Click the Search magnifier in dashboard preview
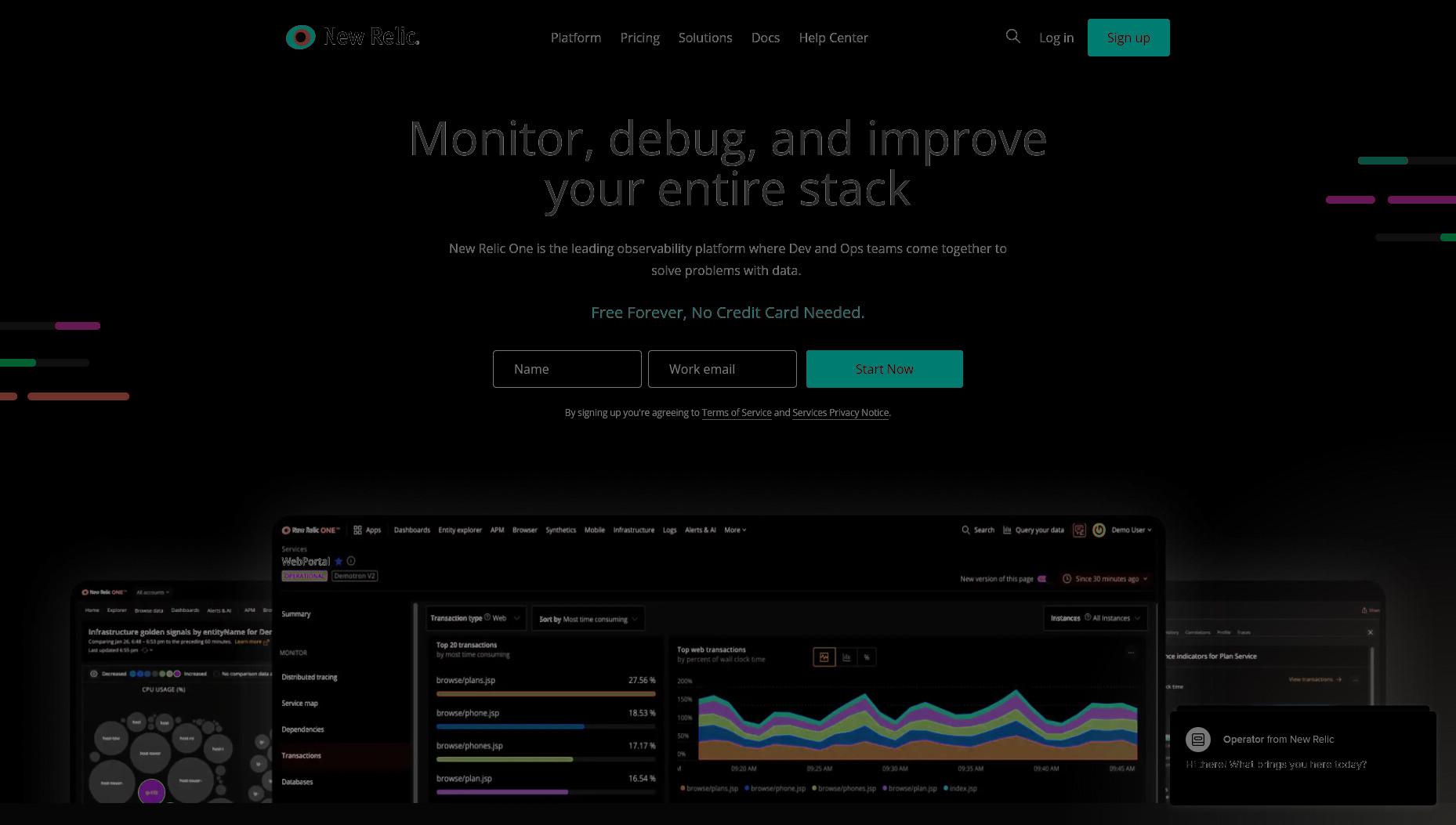Screen dimensions: 1456x825 [965, 530]
